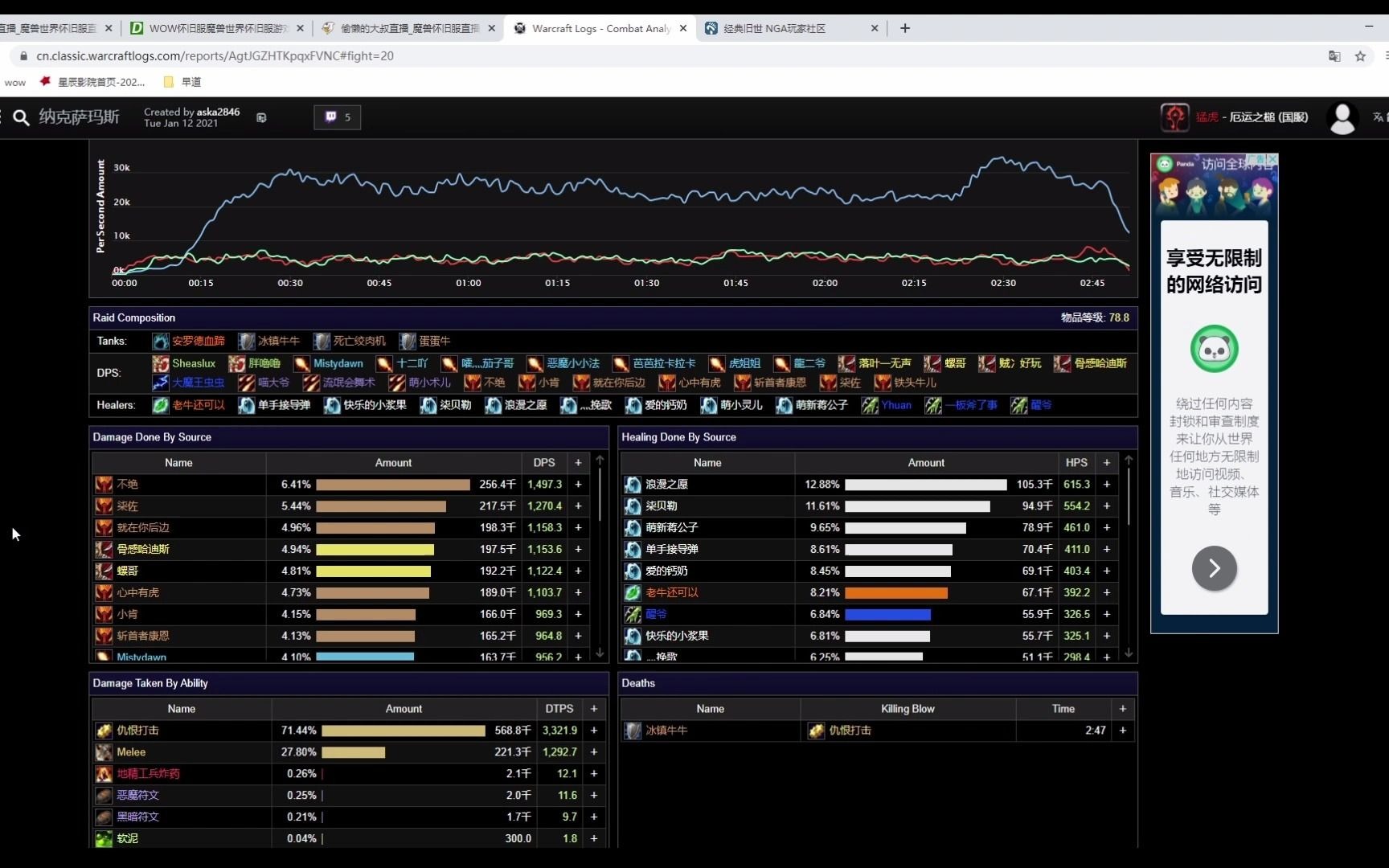This screenshot has width=1389, height=868.
Task: Expand the Melee damage taken row plus
Action: click(594, 752)
